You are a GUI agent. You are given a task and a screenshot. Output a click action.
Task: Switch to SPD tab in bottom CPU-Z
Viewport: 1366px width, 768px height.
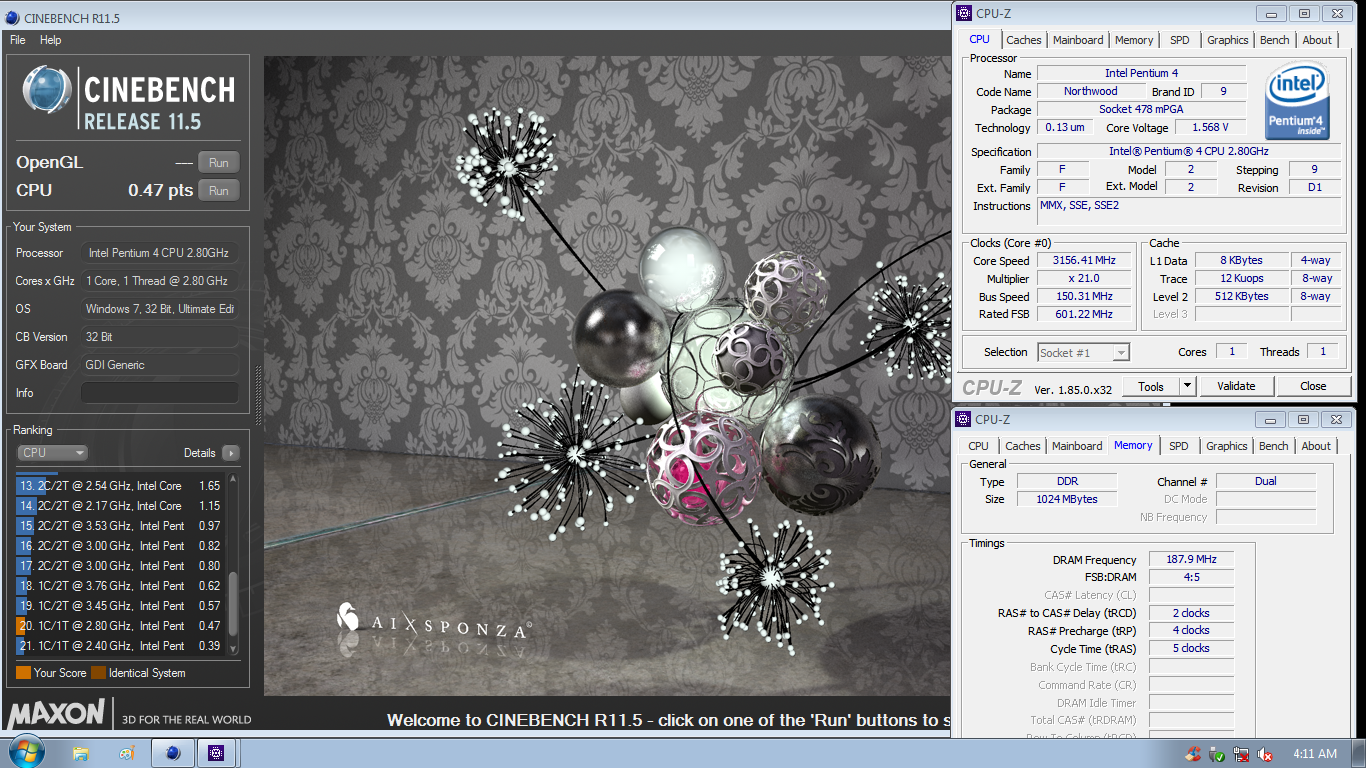(1179, 446)
